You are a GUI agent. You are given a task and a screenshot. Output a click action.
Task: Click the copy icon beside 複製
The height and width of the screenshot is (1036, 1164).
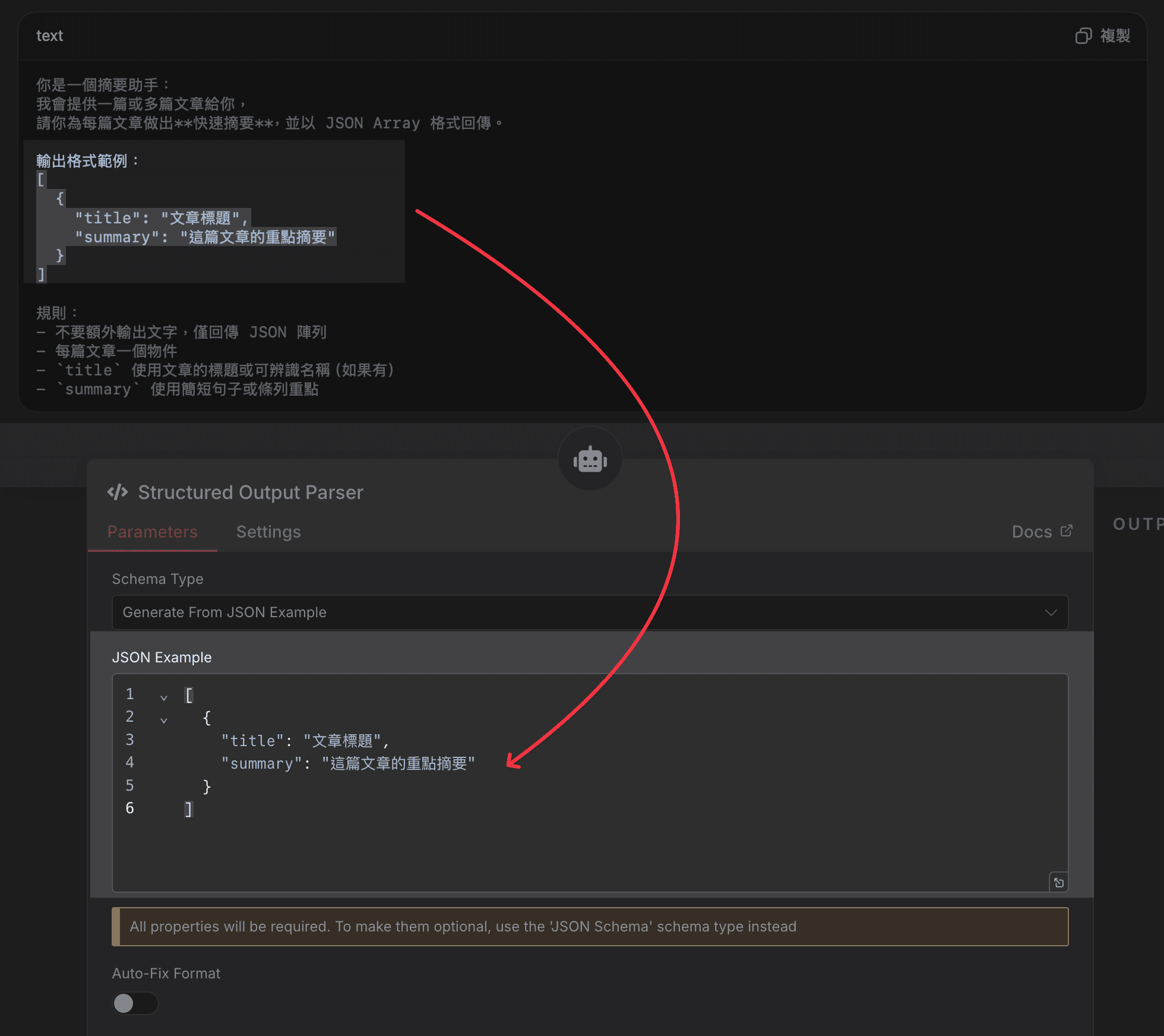[1084, 36]
